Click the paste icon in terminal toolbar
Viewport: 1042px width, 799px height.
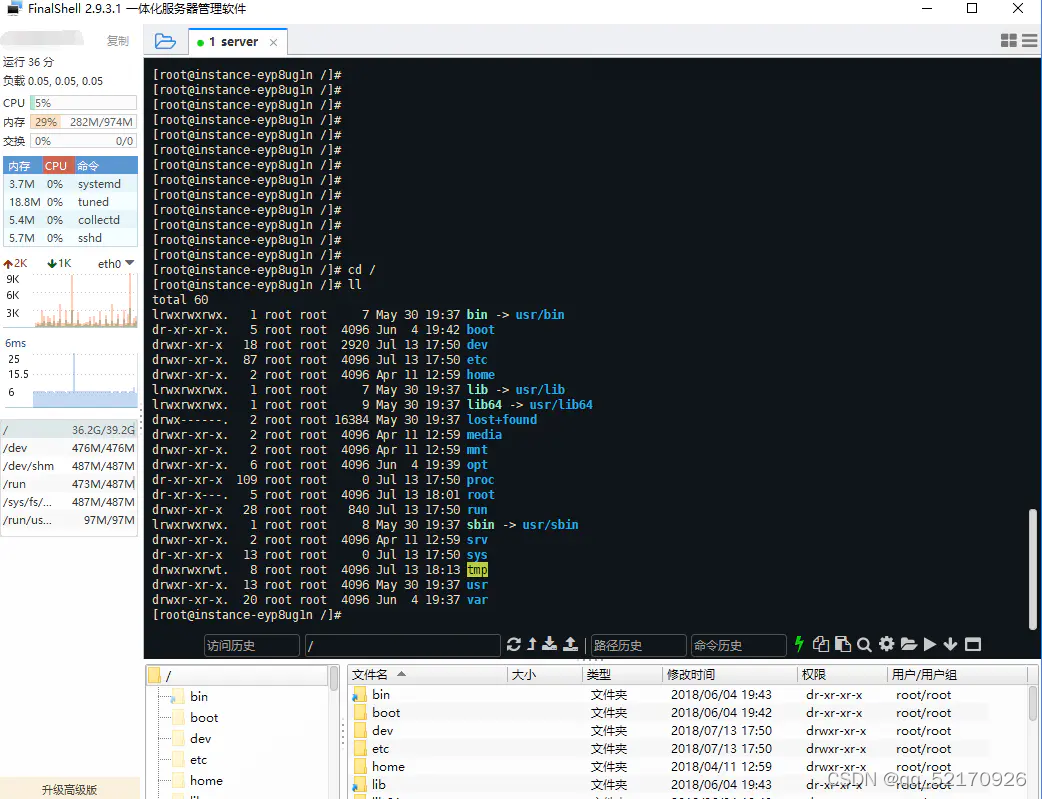click(843, 644)
